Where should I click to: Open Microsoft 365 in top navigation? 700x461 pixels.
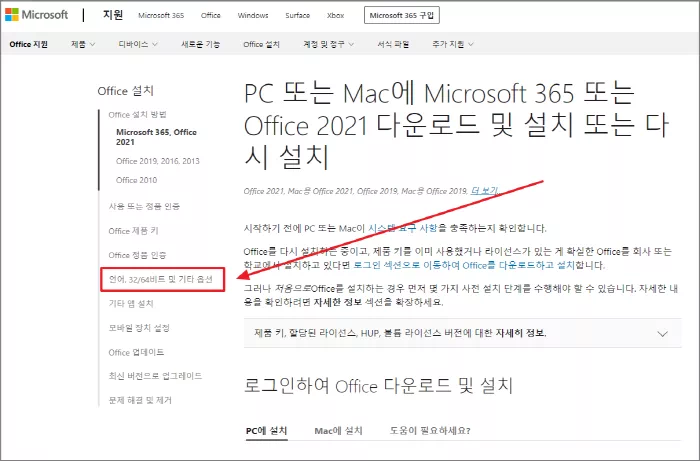tap(161, 15)
